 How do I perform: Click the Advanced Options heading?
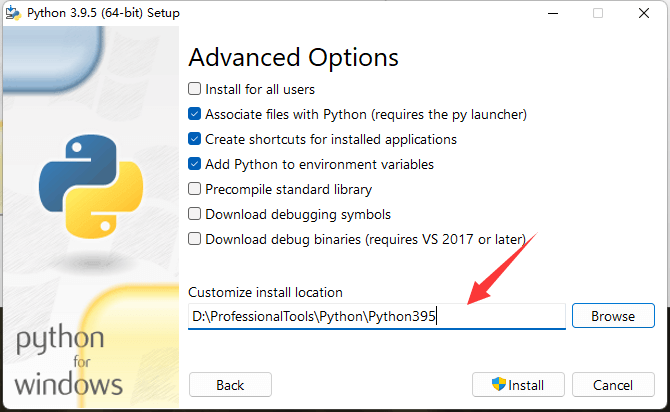click(294, 58)
